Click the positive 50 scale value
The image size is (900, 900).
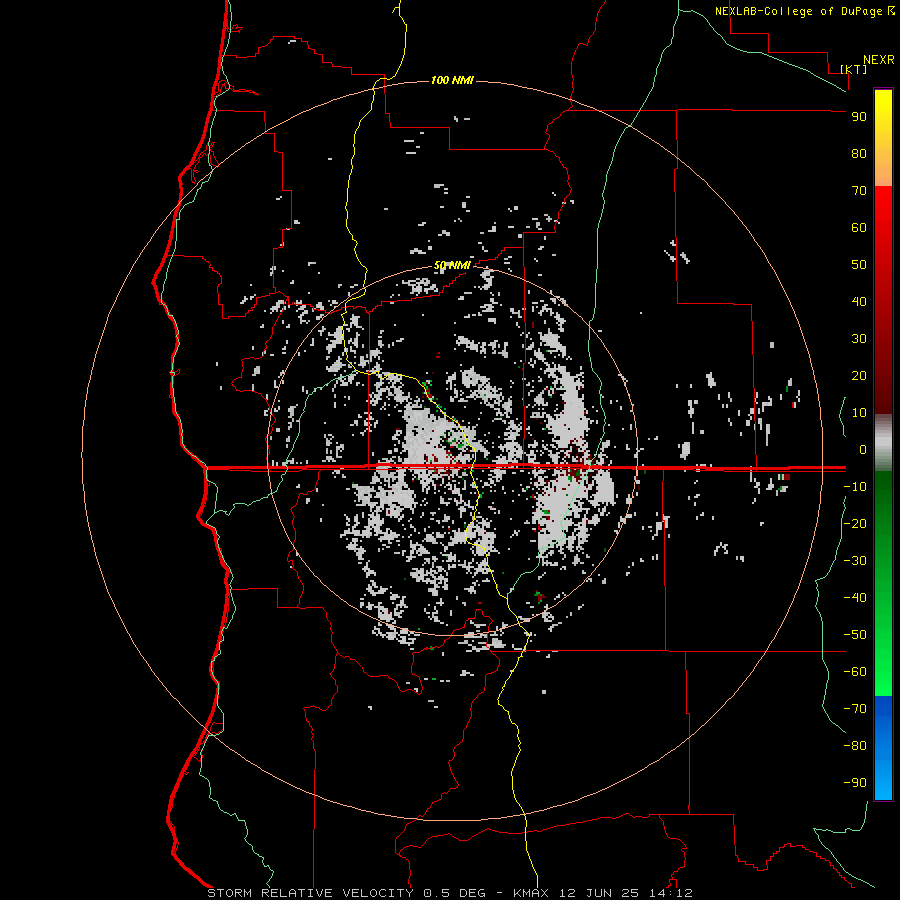859,265
